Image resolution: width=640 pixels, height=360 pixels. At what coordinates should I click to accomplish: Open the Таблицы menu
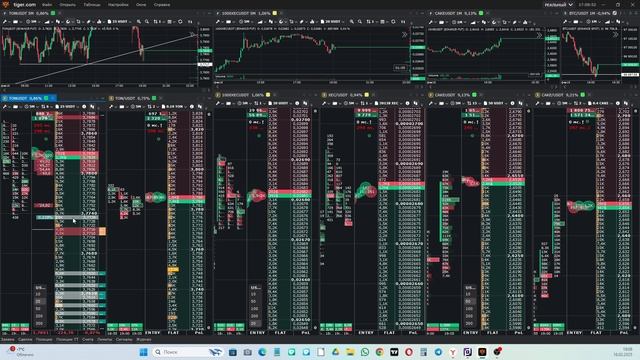92,4
